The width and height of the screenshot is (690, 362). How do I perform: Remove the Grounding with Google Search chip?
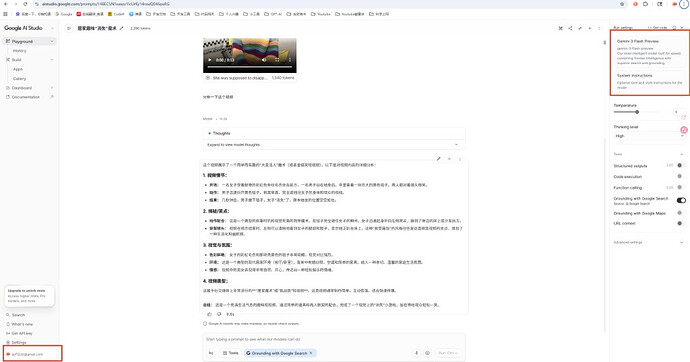(x=311, y=353)
